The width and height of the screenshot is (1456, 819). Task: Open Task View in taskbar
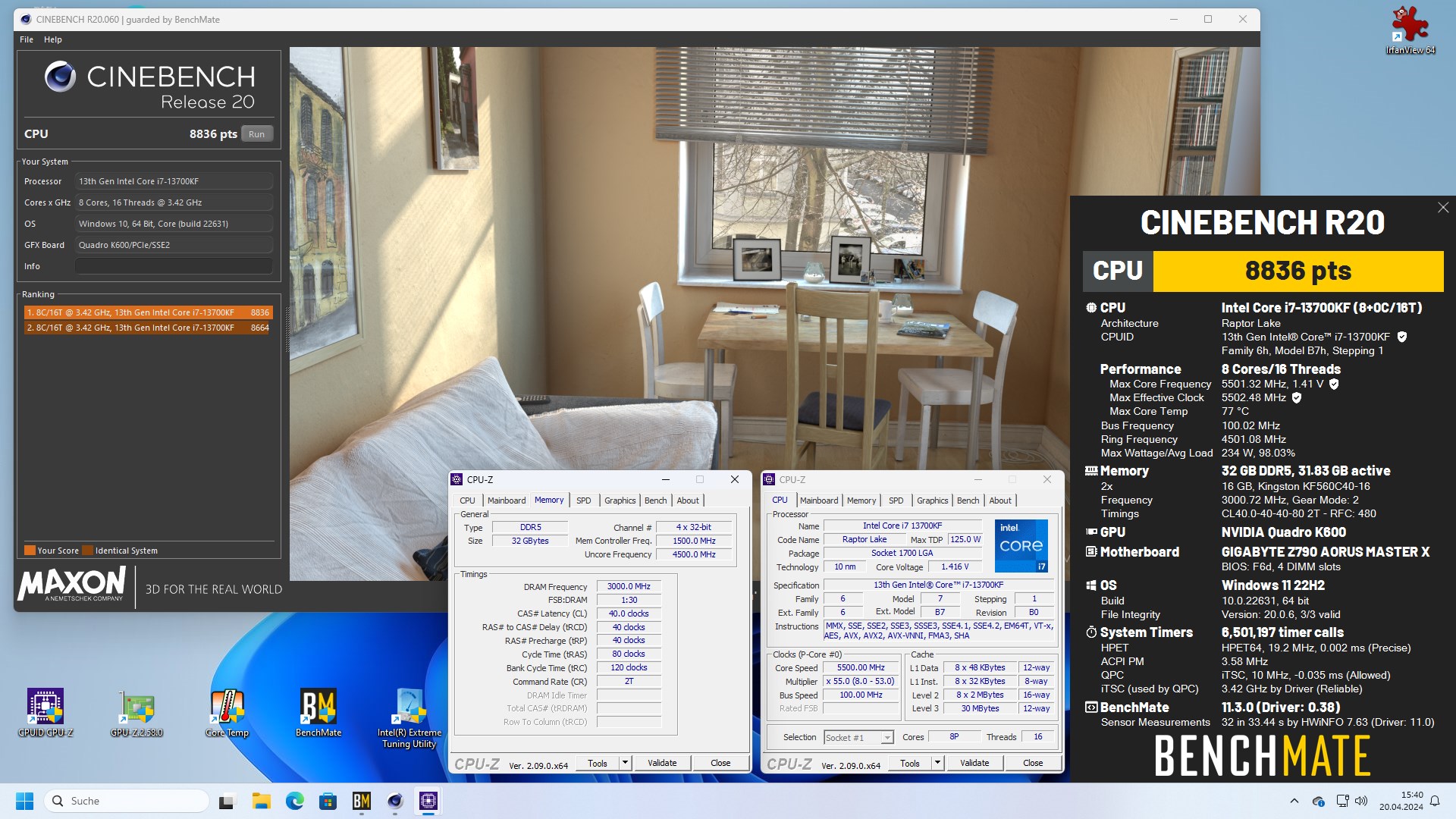tap(227, 801)
